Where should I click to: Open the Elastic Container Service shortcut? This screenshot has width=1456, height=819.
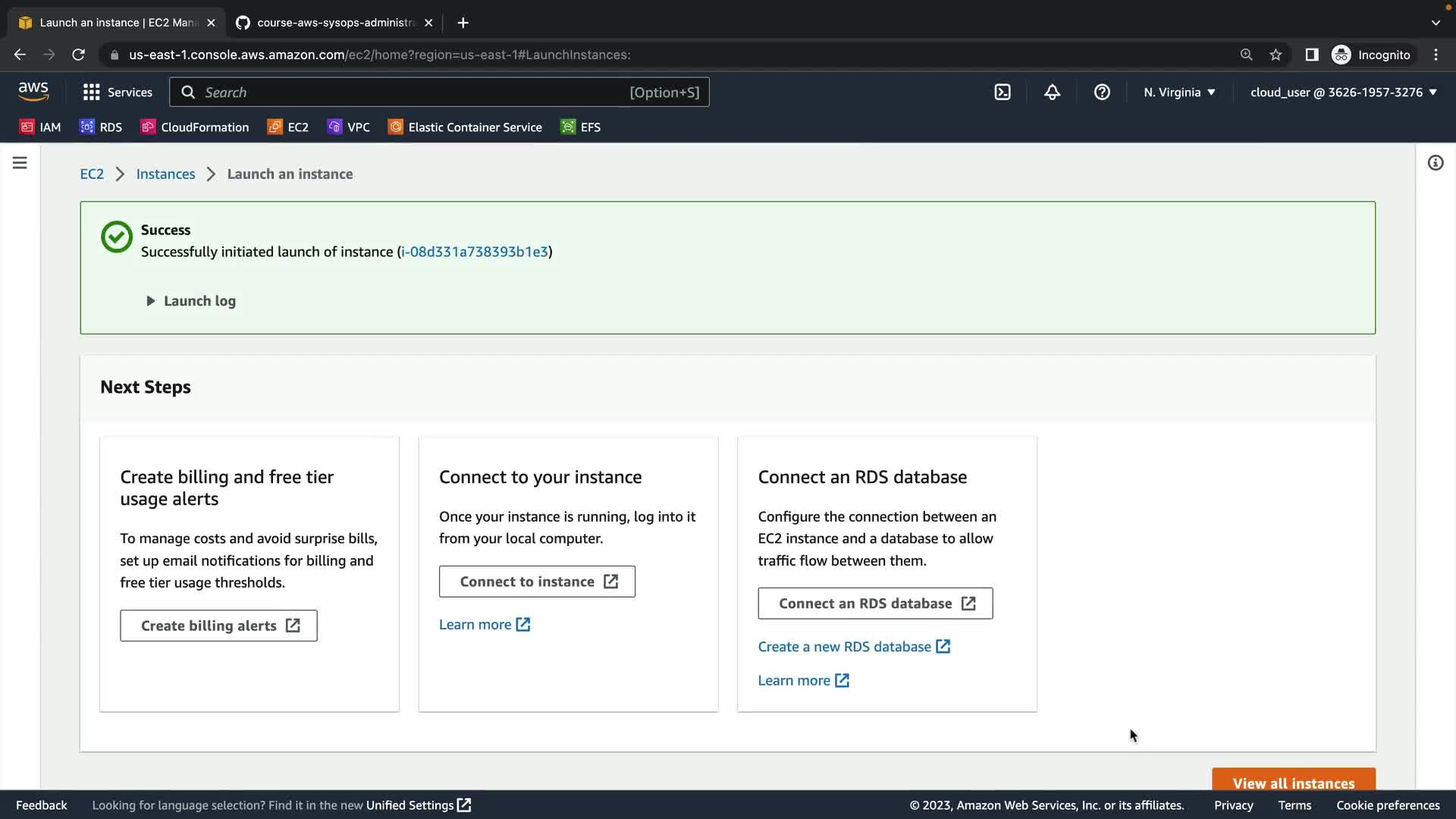pos(465,127)
